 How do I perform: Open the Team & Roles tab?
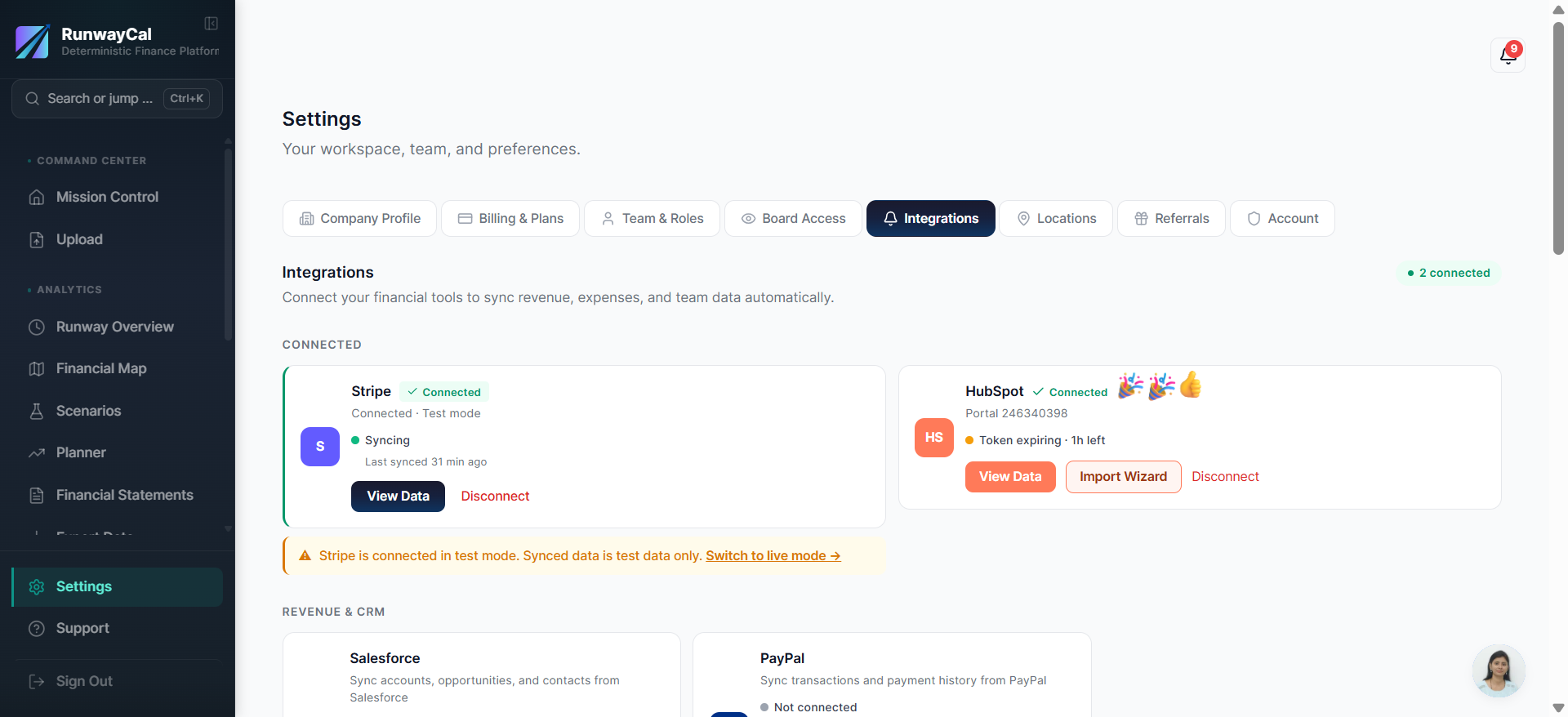click(x=653, y=219)
